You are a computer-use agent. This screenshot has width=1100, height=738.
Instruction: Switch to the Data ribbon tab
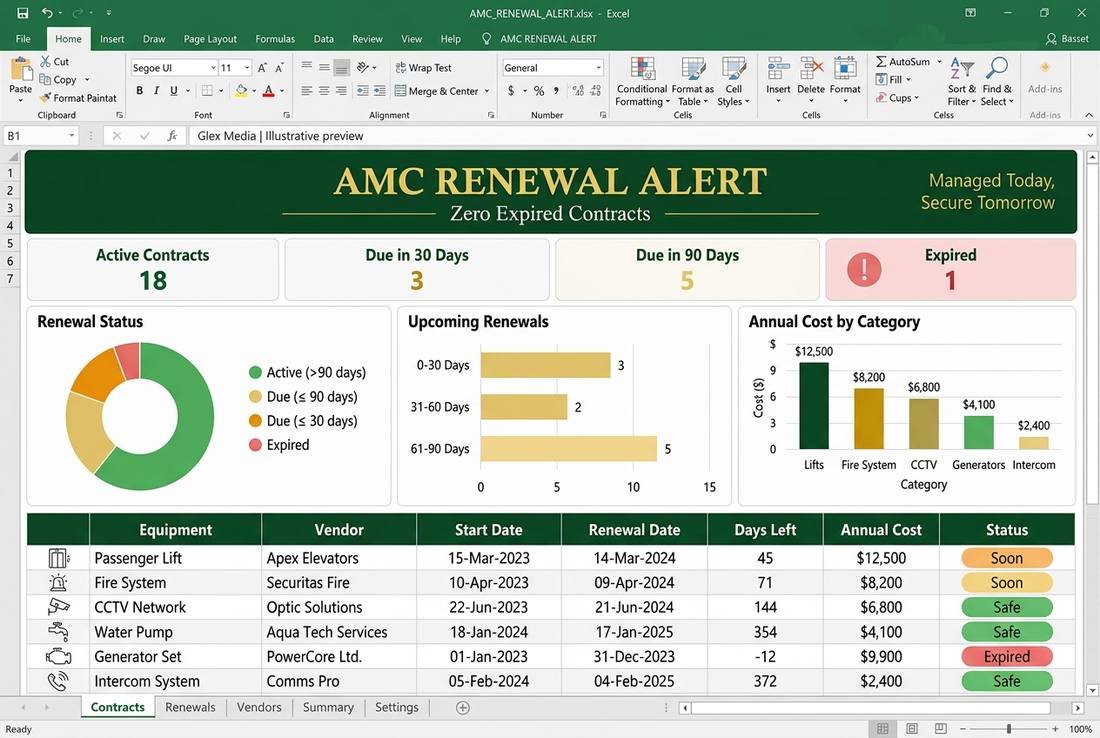[323, 39]
